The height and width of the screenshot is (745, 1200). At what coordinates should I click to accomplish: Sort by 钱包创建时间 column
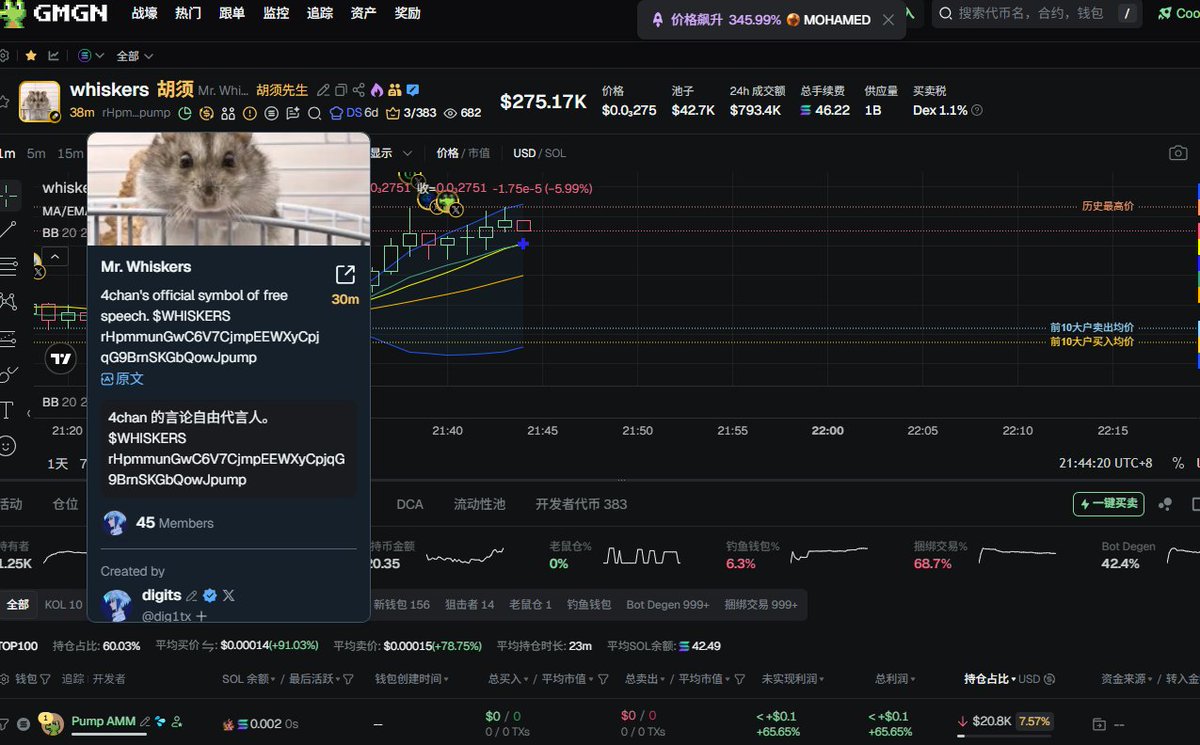pyautogui.click(x=411, y=679)
